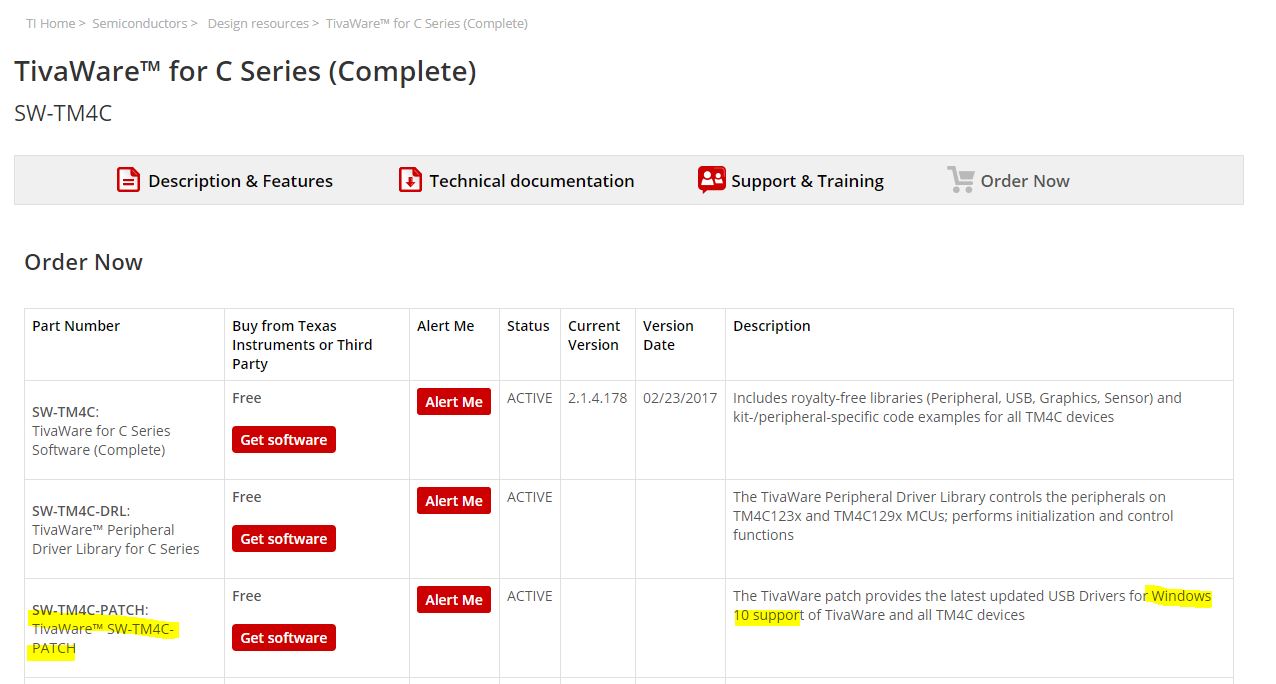The width and height of the screenshot is (1276, 684).
Task: Click the Order Now section heading
Action: (83, 262)
